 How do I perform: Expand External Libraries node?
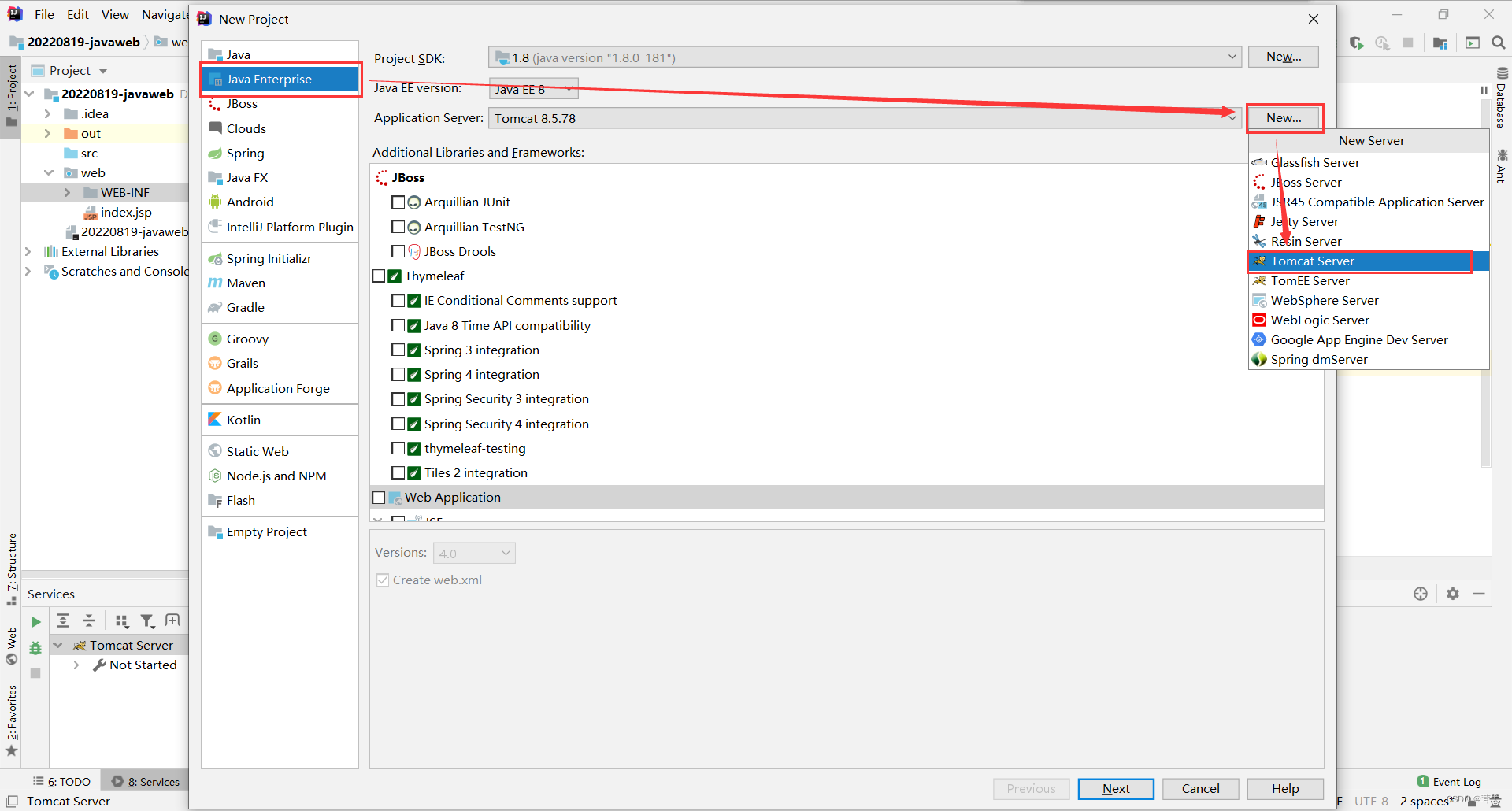(x=28, y=252)
